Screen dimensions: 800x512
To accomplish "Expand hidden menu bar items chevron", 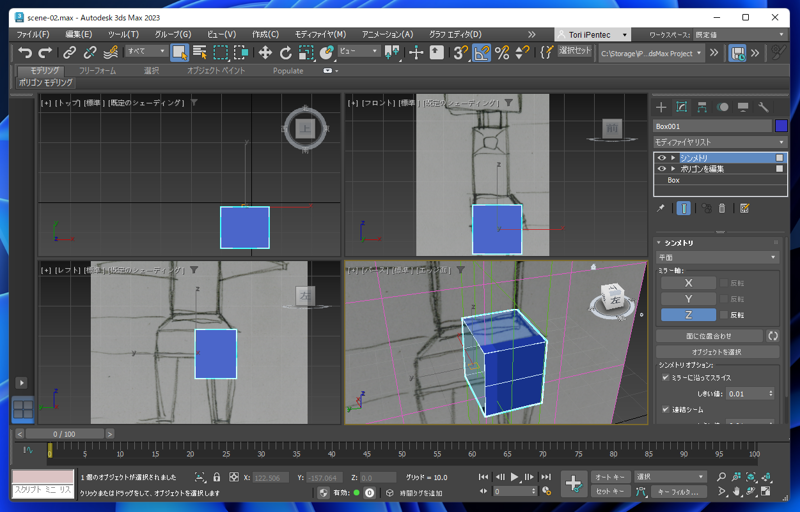I will [x=532, y=35].
